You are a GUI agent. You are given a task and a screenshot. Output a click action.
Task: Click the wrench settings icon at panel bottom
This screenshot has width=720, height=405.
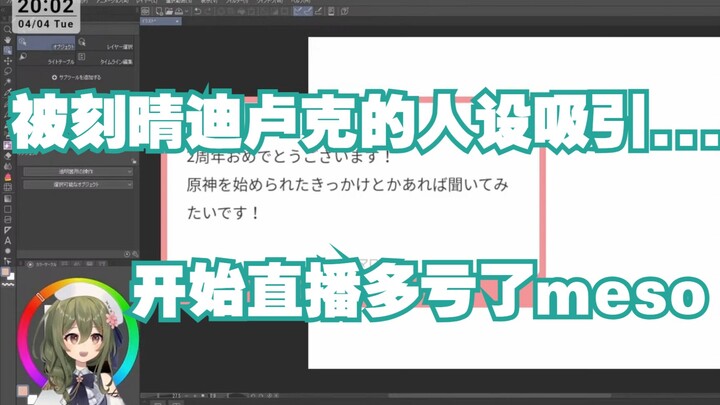click(x=135, y=254)
